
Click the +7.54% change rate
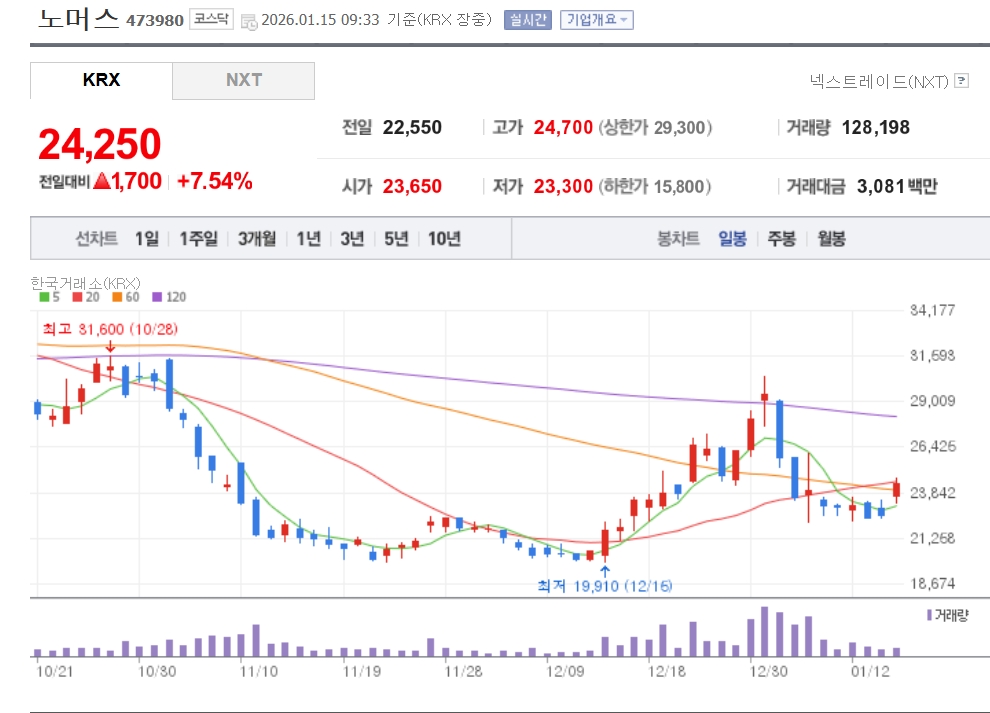pyautogui.click(x=215, y=181)
